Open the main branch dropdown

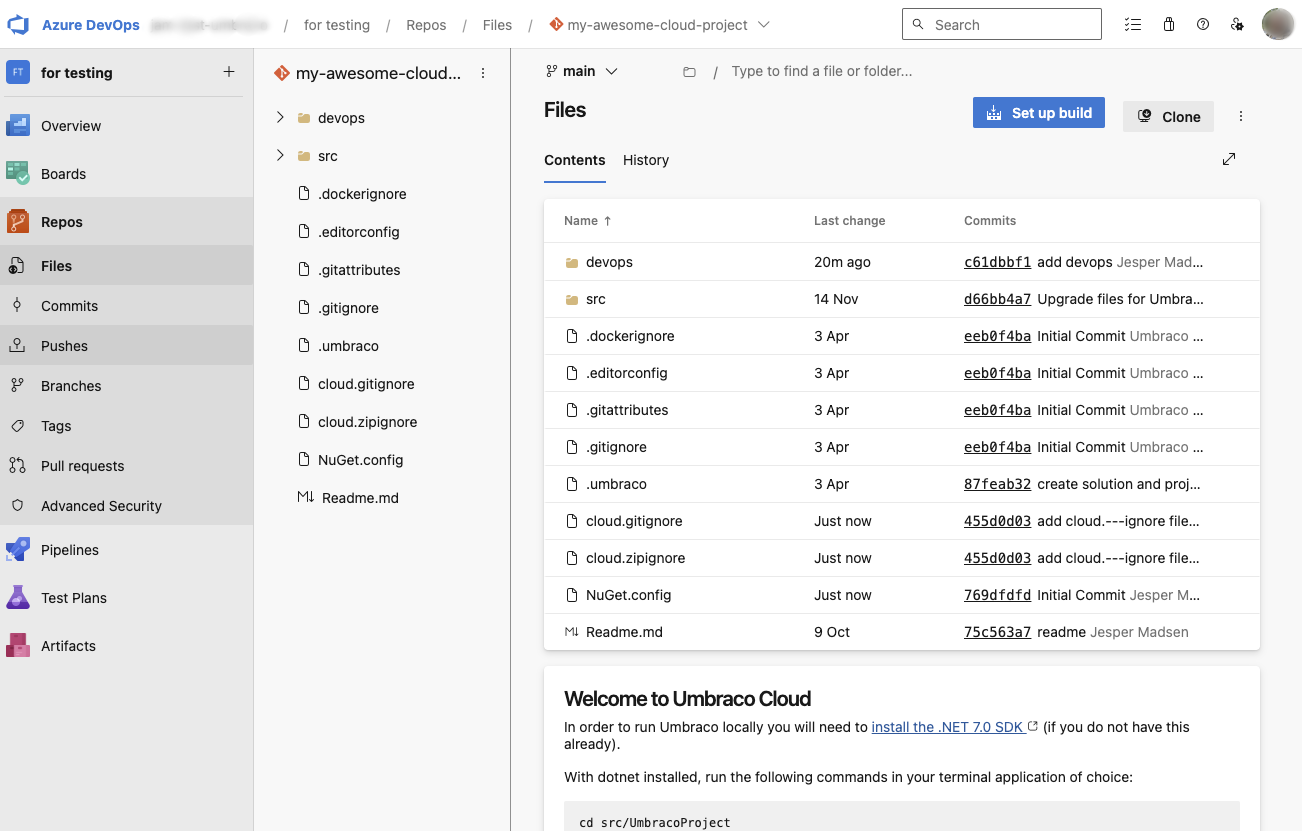(582, 71)
